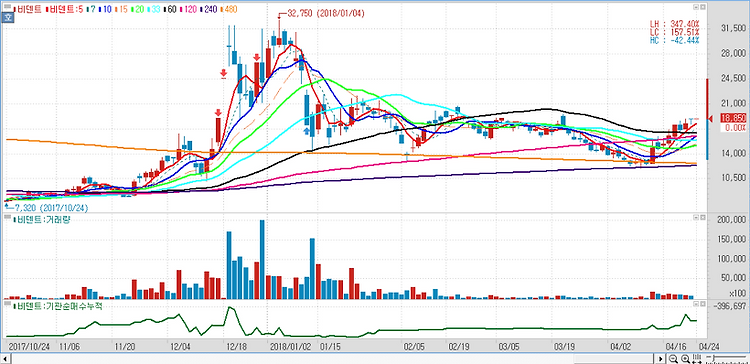The width and height of the screenshot is (750, 364).
Task: Click the 11/20 date axis label
Action: pyautogui.click(x=125, y=346)
